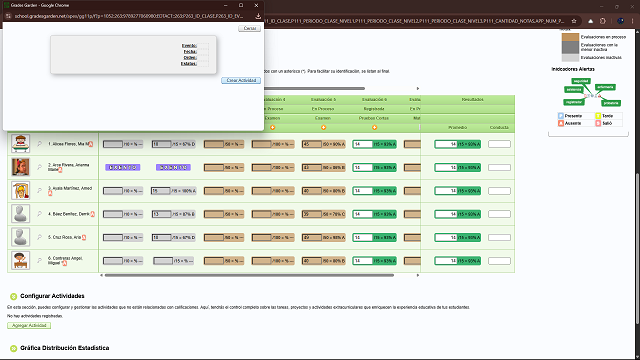Click Conducta column subheader

pos(499,127)
